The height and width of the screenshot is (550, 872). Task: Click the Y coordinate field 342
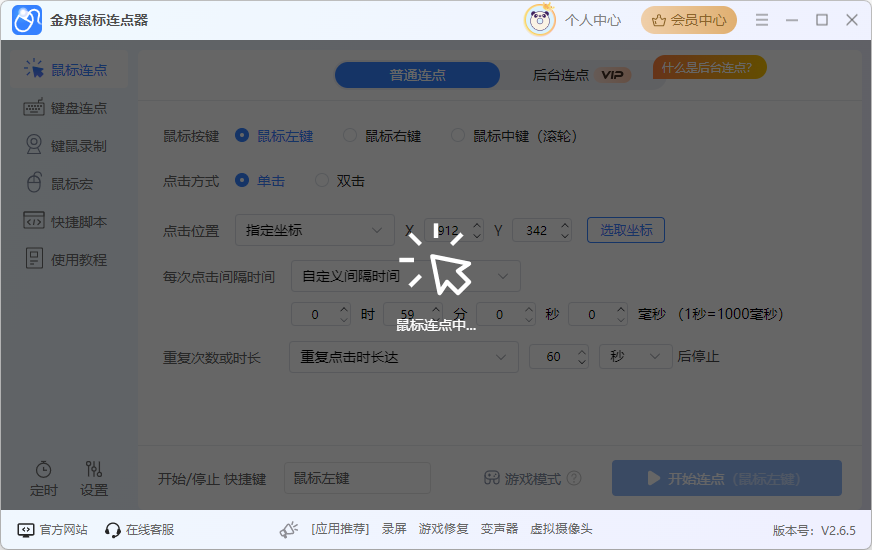click(x=542, y=230)
